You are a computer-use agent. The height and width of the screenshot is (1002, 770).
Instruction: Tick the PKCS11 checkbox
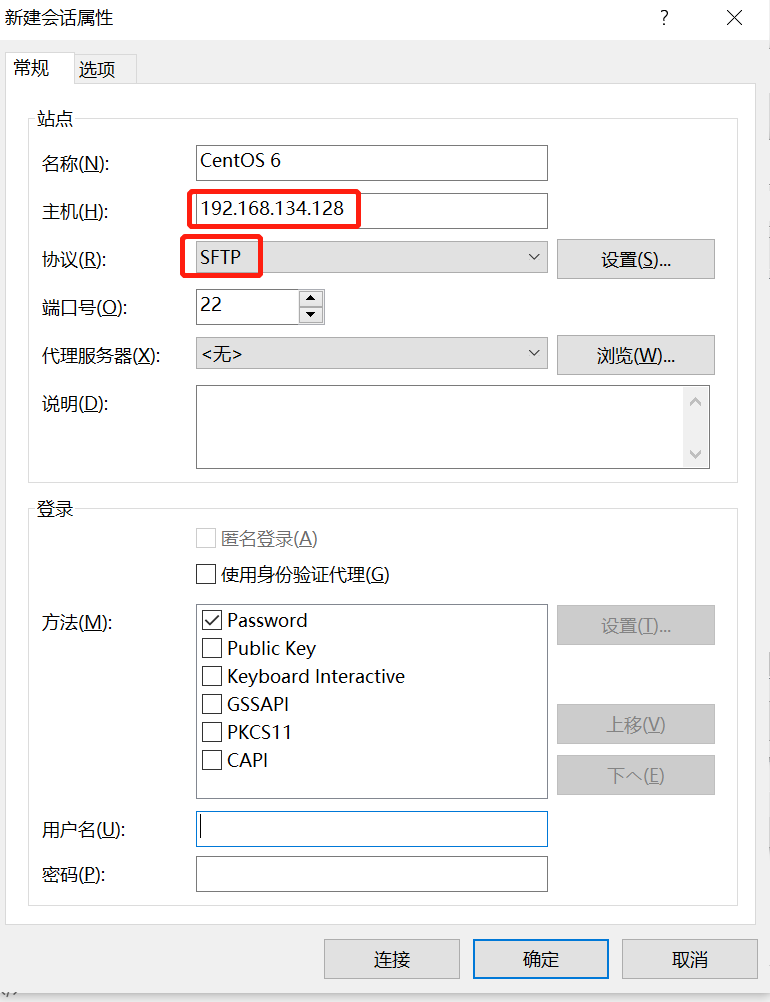pyautogui.click(x=212, y=732)
